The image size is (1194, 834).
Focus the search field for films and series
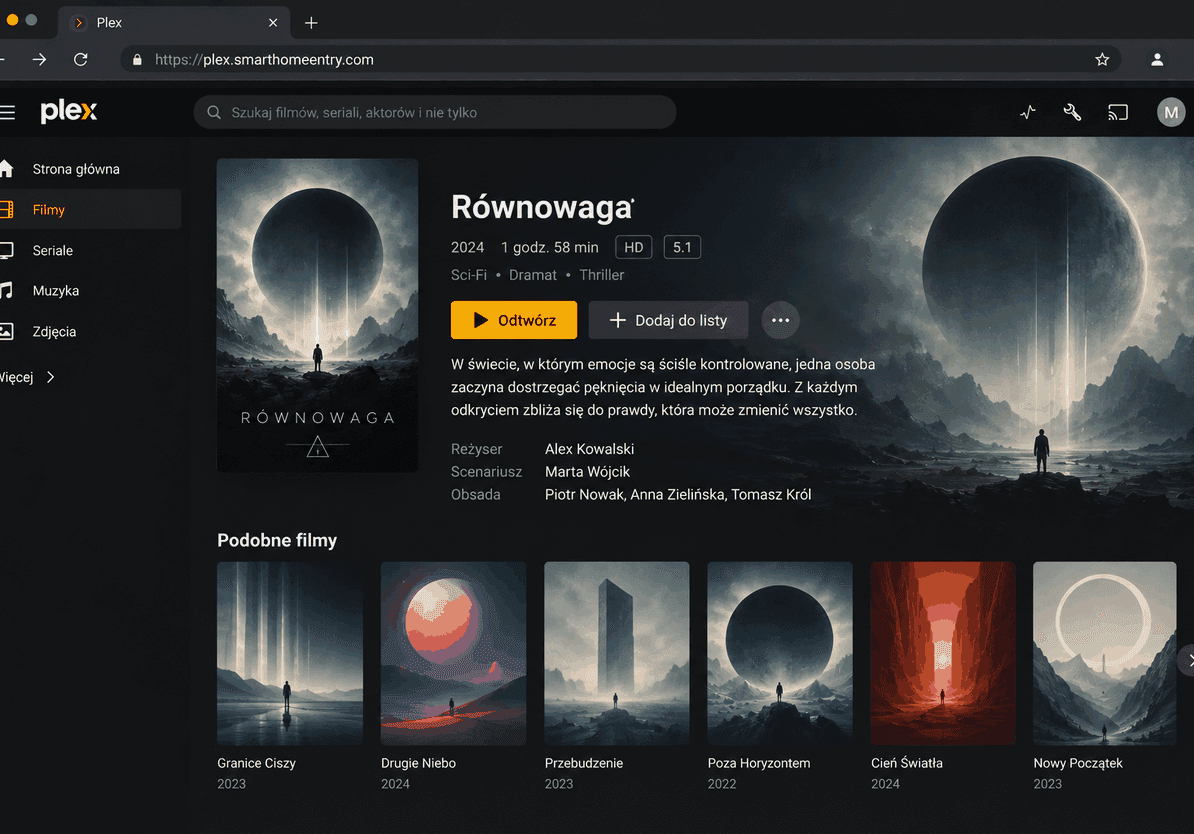pos(435,113)
